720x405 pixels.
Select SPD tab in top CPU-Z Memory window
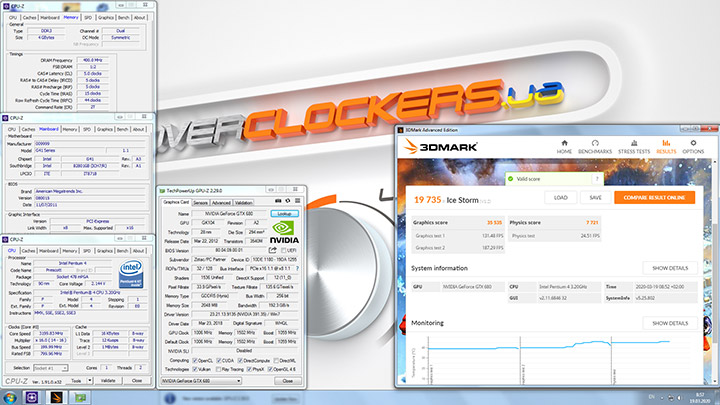point(88,17)
